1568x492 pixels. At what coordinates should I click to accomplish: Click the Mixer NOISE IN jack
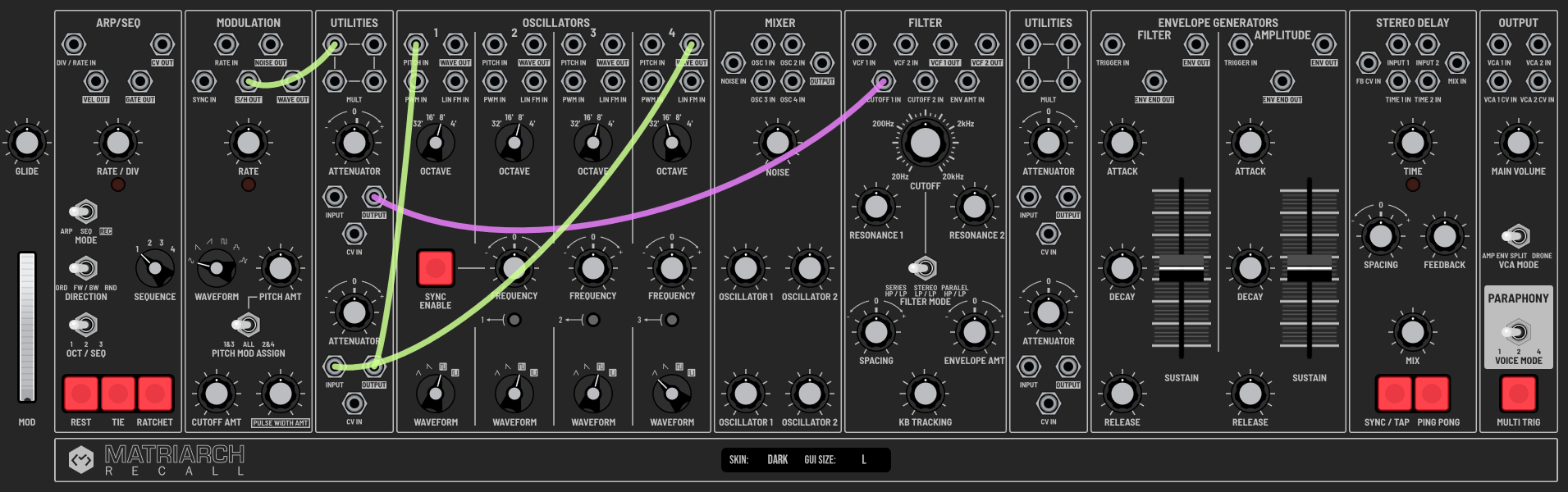coord(733,63)
